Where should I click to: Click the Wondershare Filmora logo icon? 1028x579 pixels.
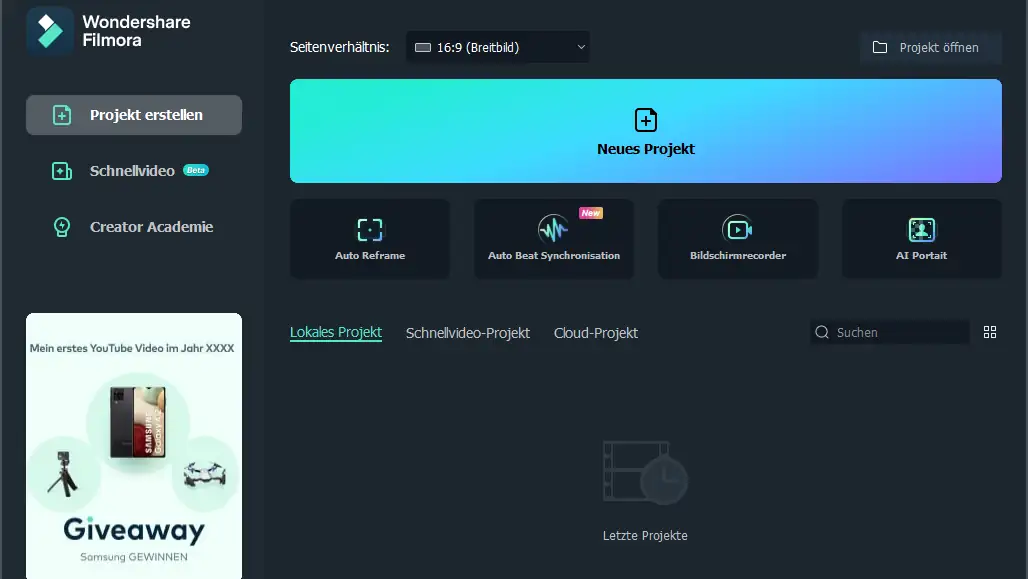click(x=50, y=31)
